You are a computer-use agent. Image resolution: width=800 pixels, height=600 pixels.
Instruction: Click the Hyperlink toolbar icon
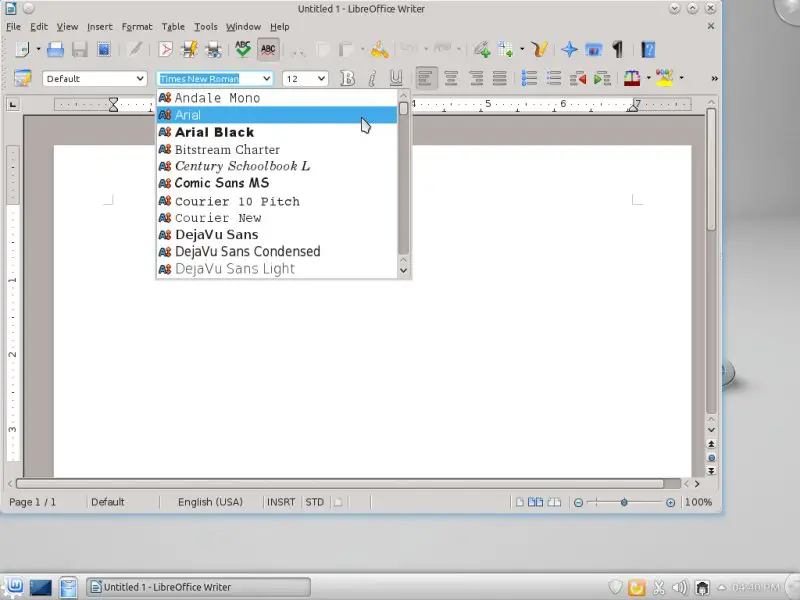[481, 49]
